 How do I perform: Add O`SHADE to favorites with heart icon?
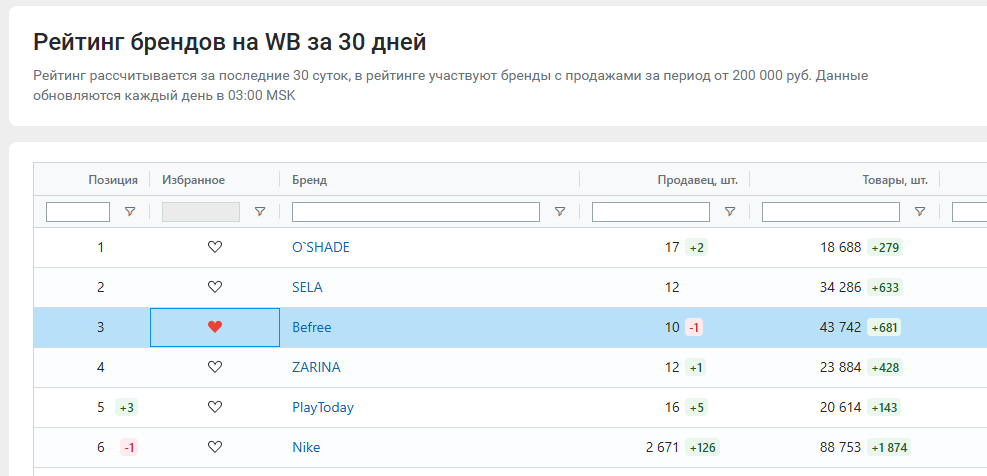[x=215, y=247]
